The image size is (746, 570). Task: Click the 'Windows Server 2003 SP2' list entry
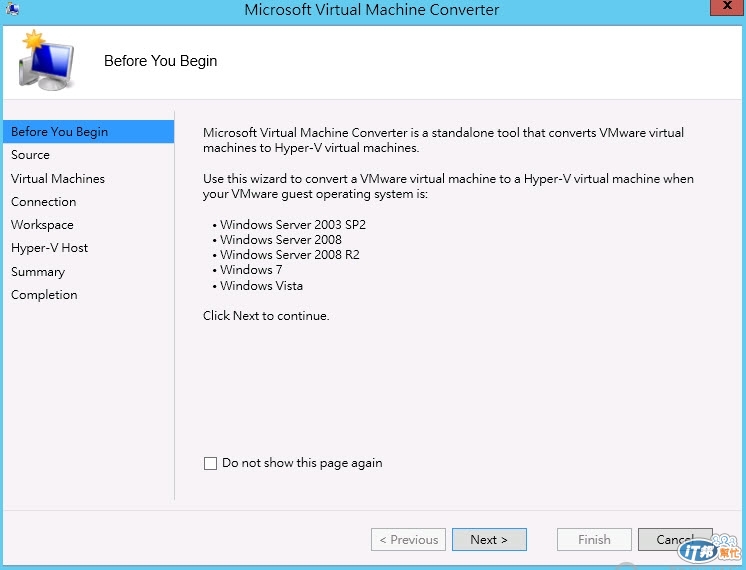pyautogui.click(x=293, y=225)
